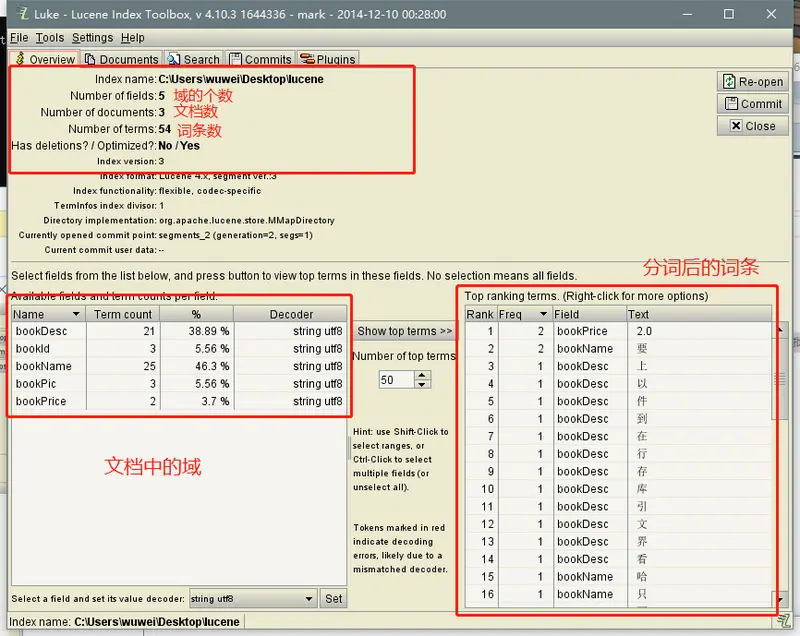Minimize the Luke window
Screen dimensions: 800x636
click(687, 14)
